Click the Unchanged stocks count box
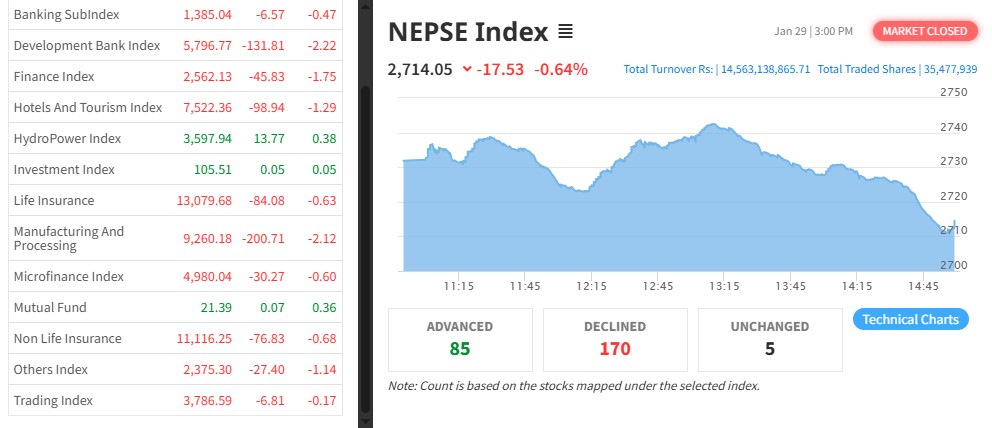 point(770,339)
